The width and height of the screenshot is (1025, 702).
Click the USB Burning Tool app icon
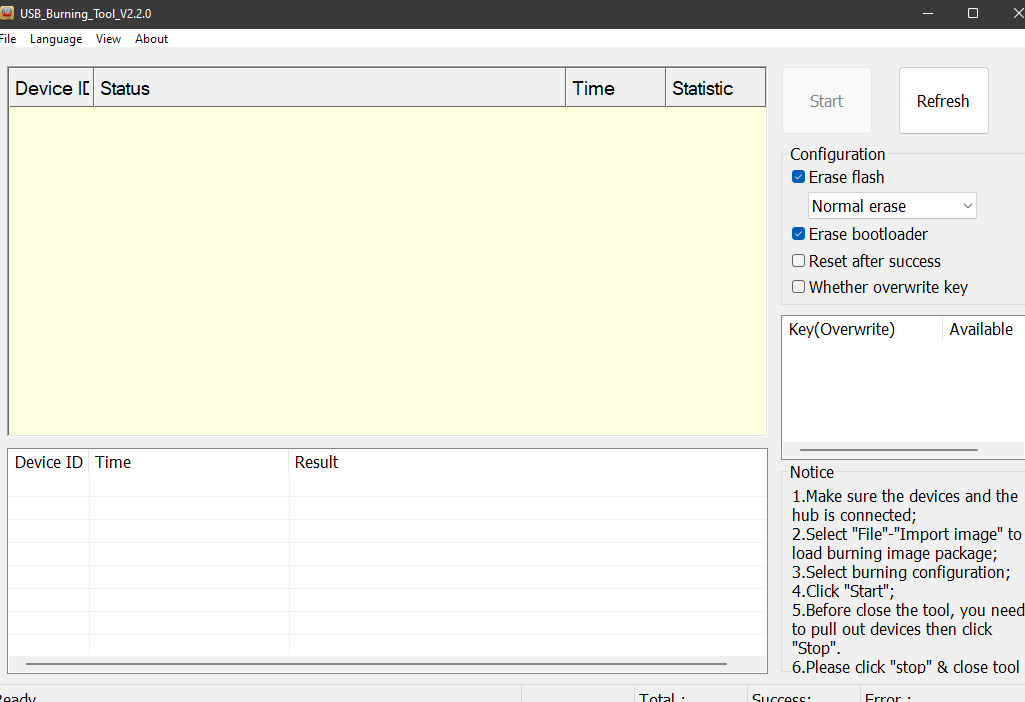pyautogui.click(x=7, y=13)
